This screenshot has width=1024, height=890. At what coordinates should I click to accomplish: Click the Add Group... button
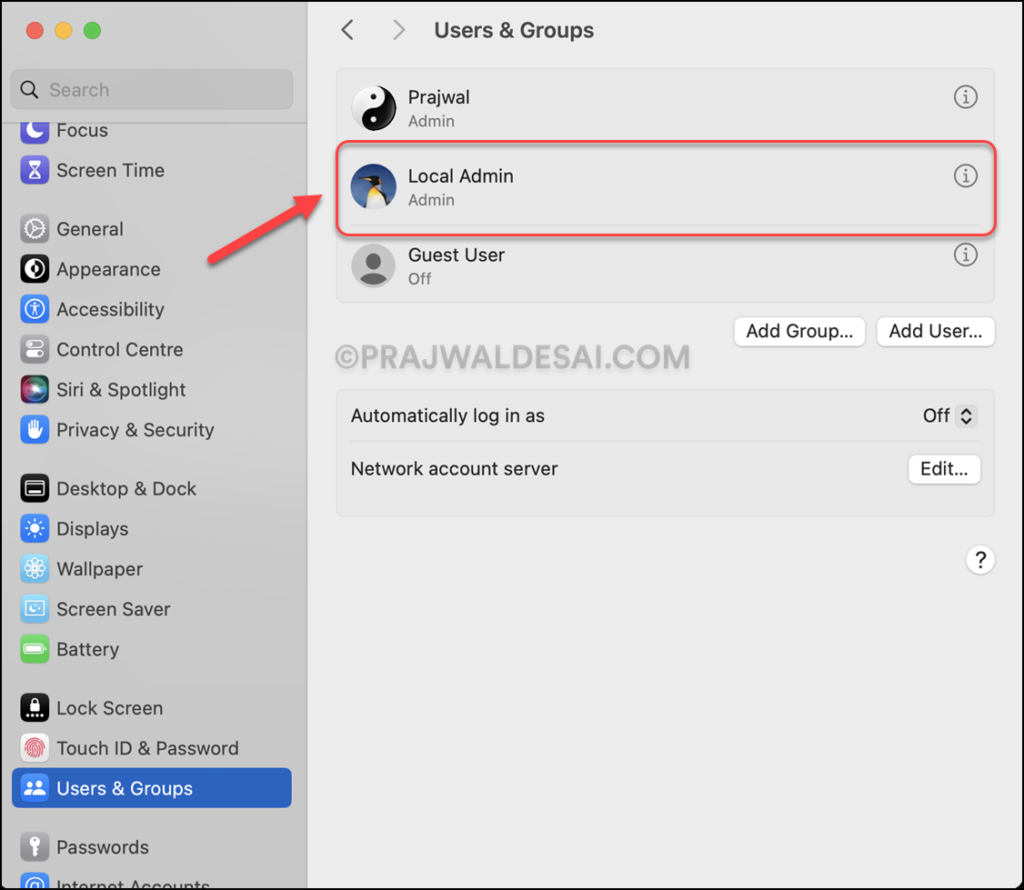pos(799,331)
